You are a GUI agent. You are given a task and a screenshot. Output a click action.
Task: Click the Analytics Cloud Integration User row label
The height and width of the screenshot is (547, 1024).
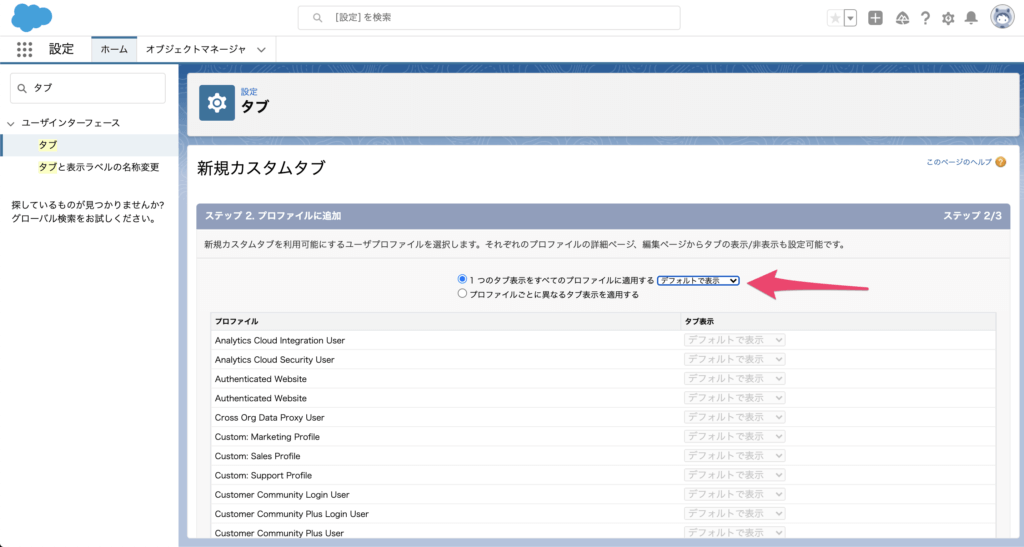(x=280, y=341)
